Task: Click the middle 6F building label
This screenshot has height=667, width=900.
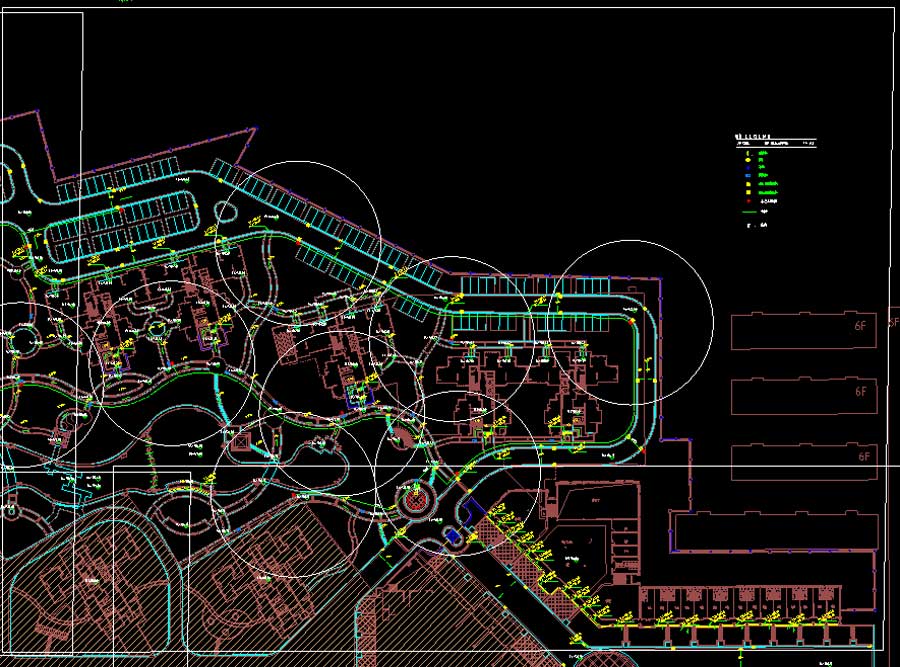Action: [860, 391]
